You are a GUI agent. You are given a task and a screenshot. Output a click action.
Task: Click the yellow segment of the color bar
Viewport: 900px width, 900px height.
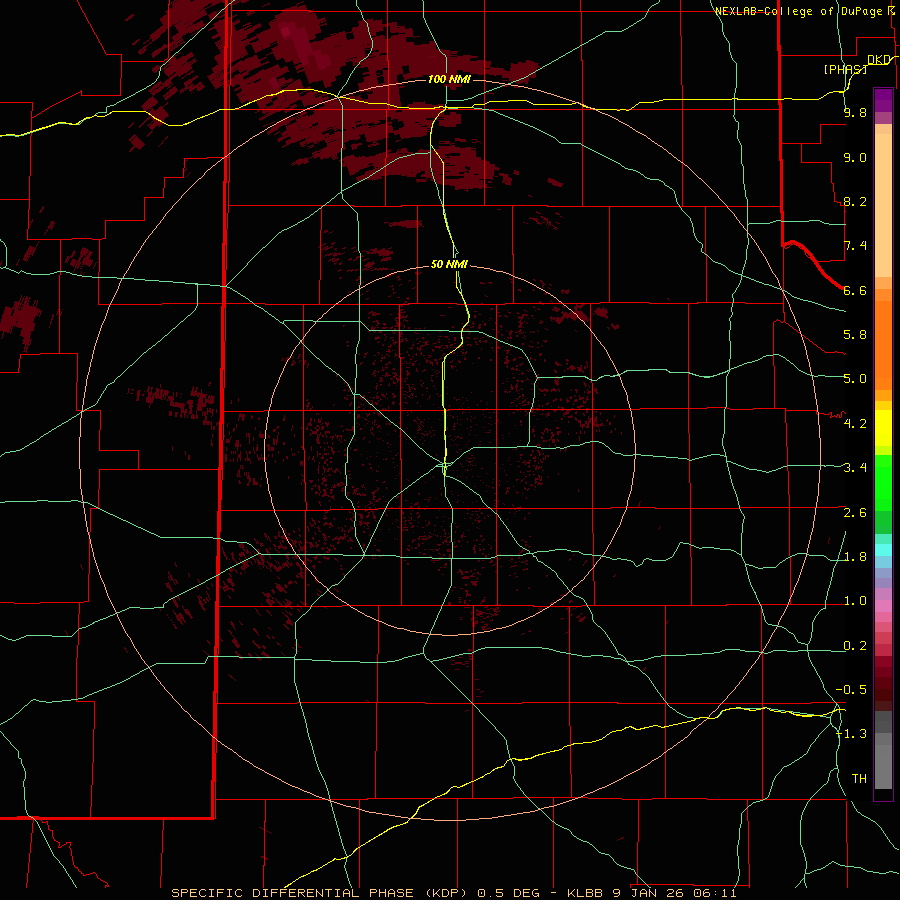pyautogui.click(x=883, y=428)
